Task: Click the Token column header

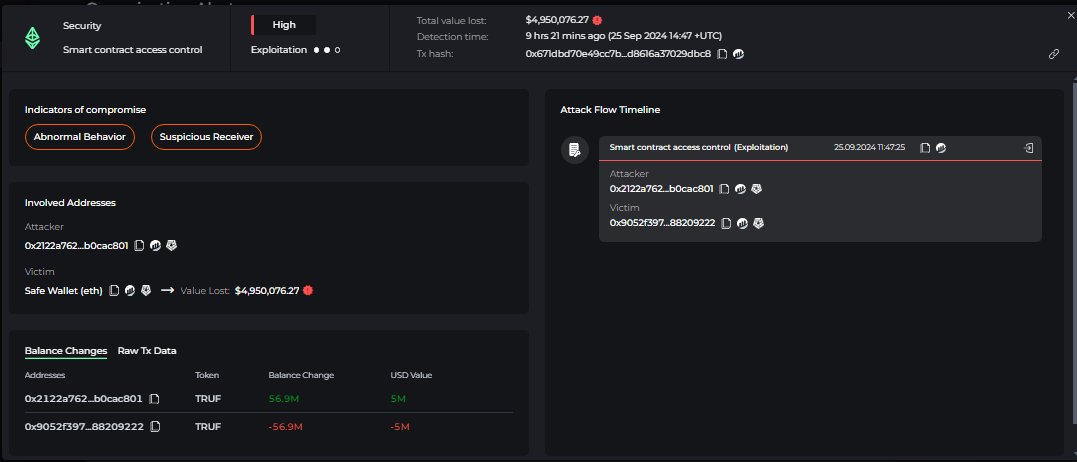Action: point(207,376)
